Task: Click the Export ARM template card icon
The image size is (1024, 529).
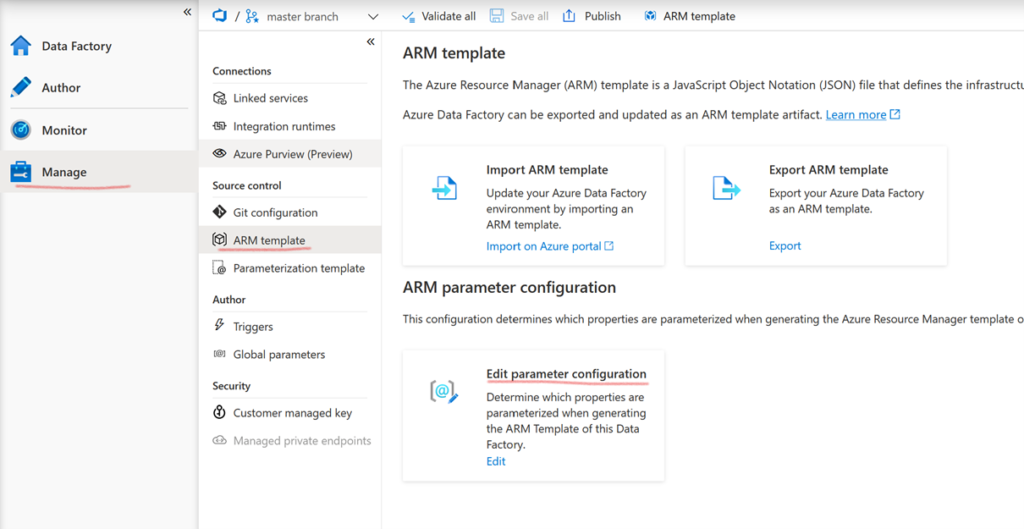Action: [727, 188]
